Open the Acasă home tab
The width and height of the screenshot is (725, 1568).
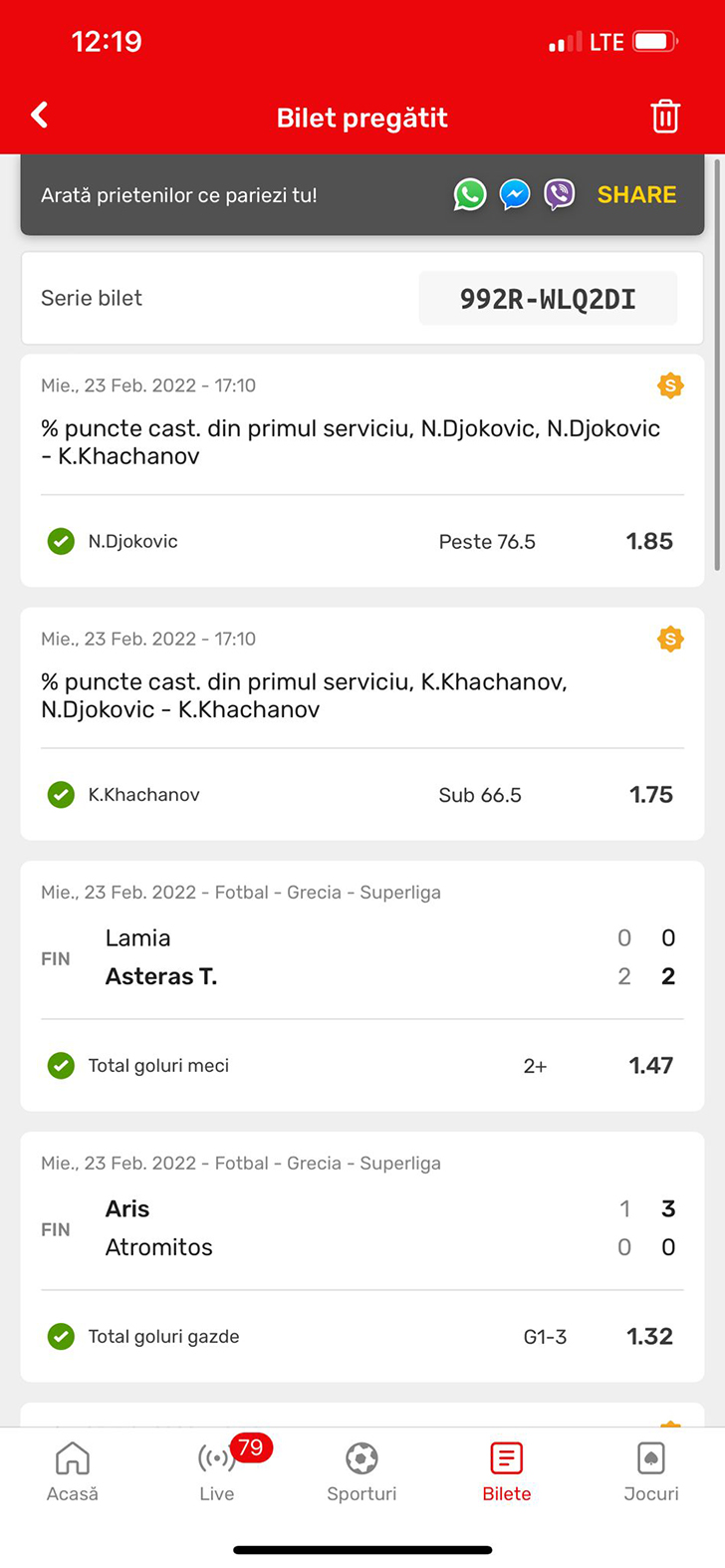point(73,1472)
